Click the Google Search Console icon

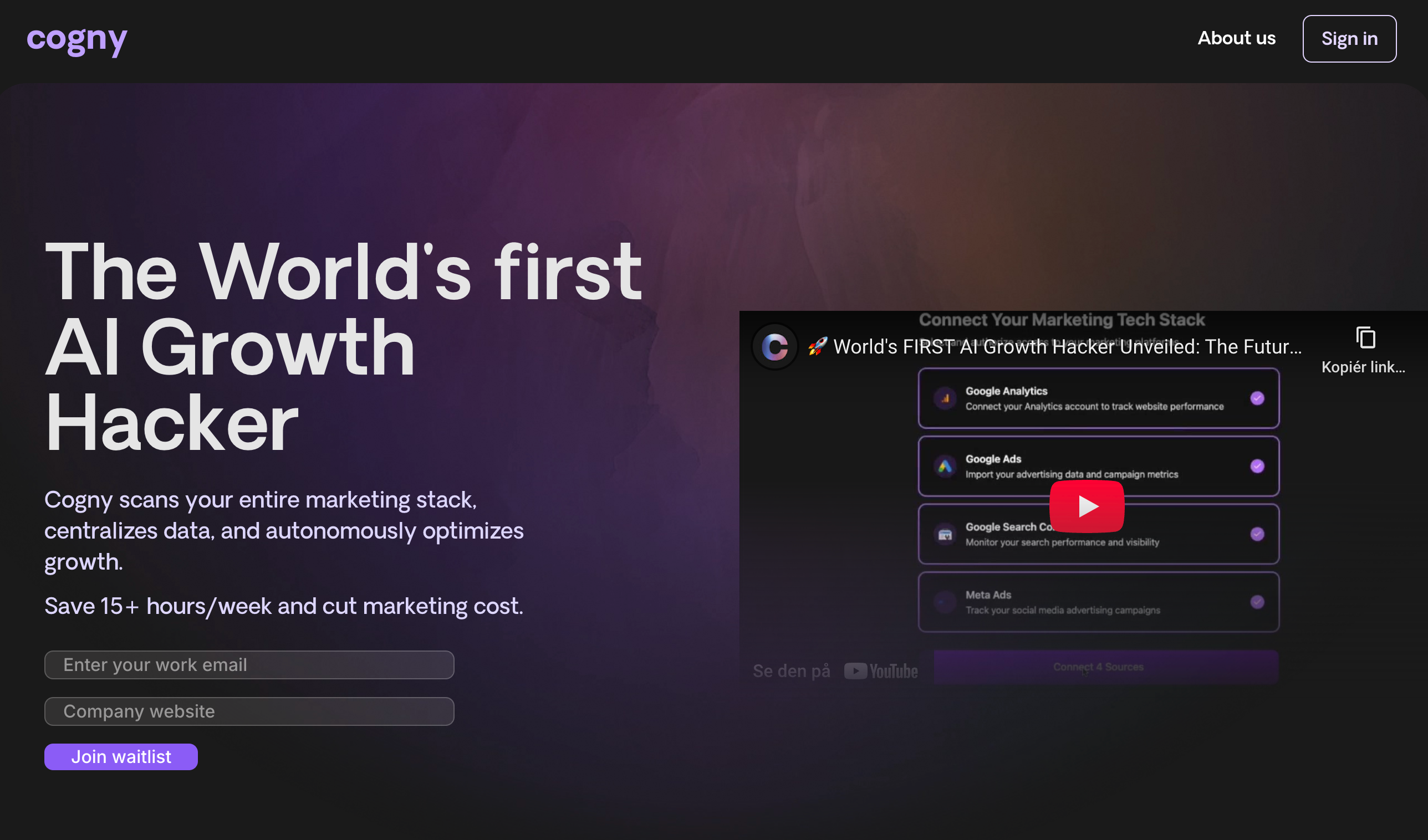[x=945, y=534]
